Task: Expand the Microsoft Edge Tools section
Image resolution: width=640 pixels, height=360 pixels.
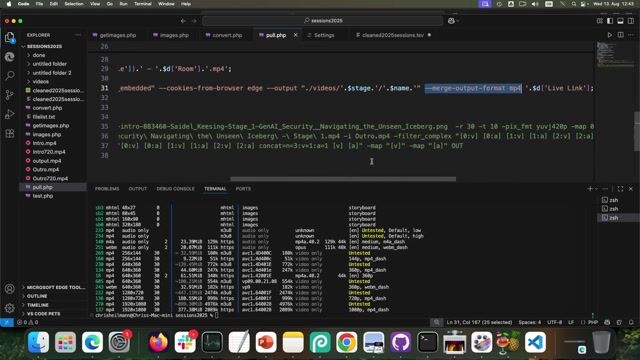Action: [x=53, y=287]
